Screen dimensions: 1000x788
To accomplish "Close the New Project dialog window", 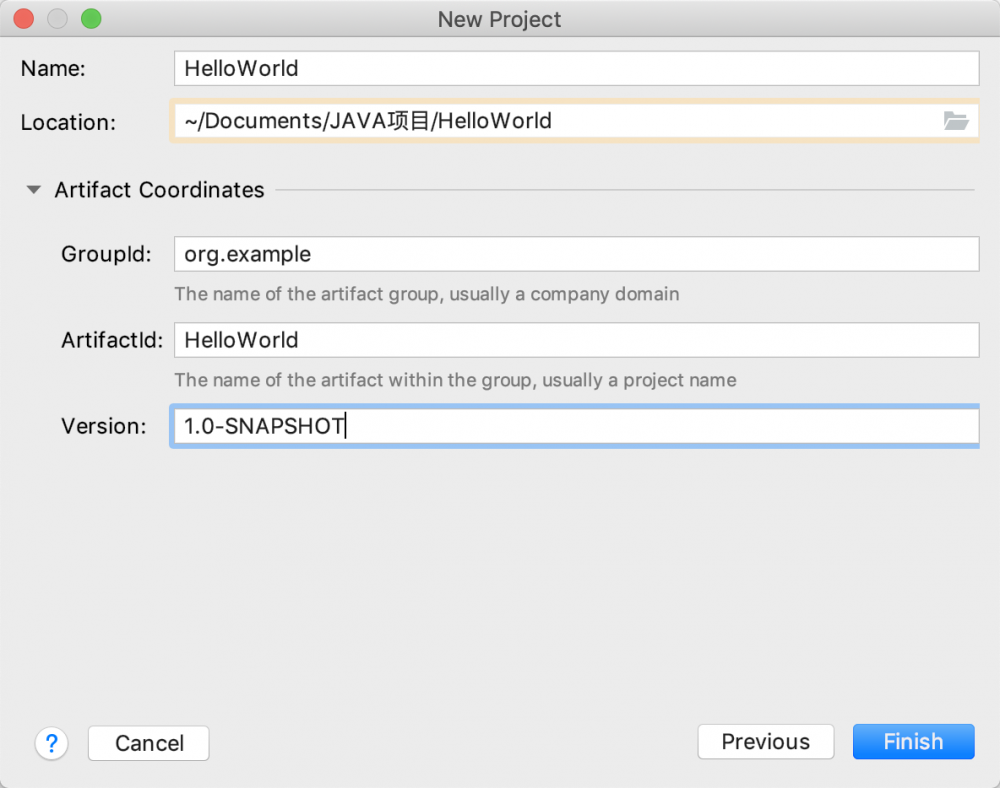I will coord(24,19).
